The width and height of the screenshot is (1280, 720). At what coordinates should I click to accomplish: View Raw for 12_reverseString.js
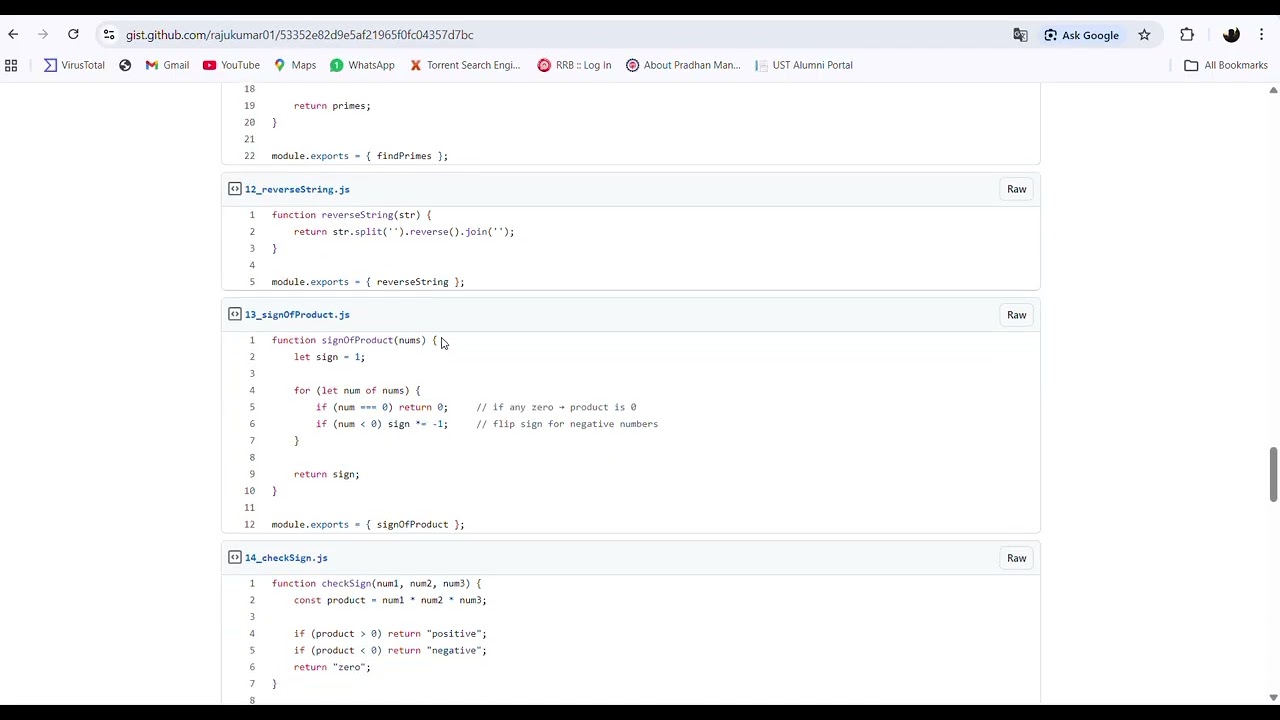pyautogui.click(x=1016, y=189)
